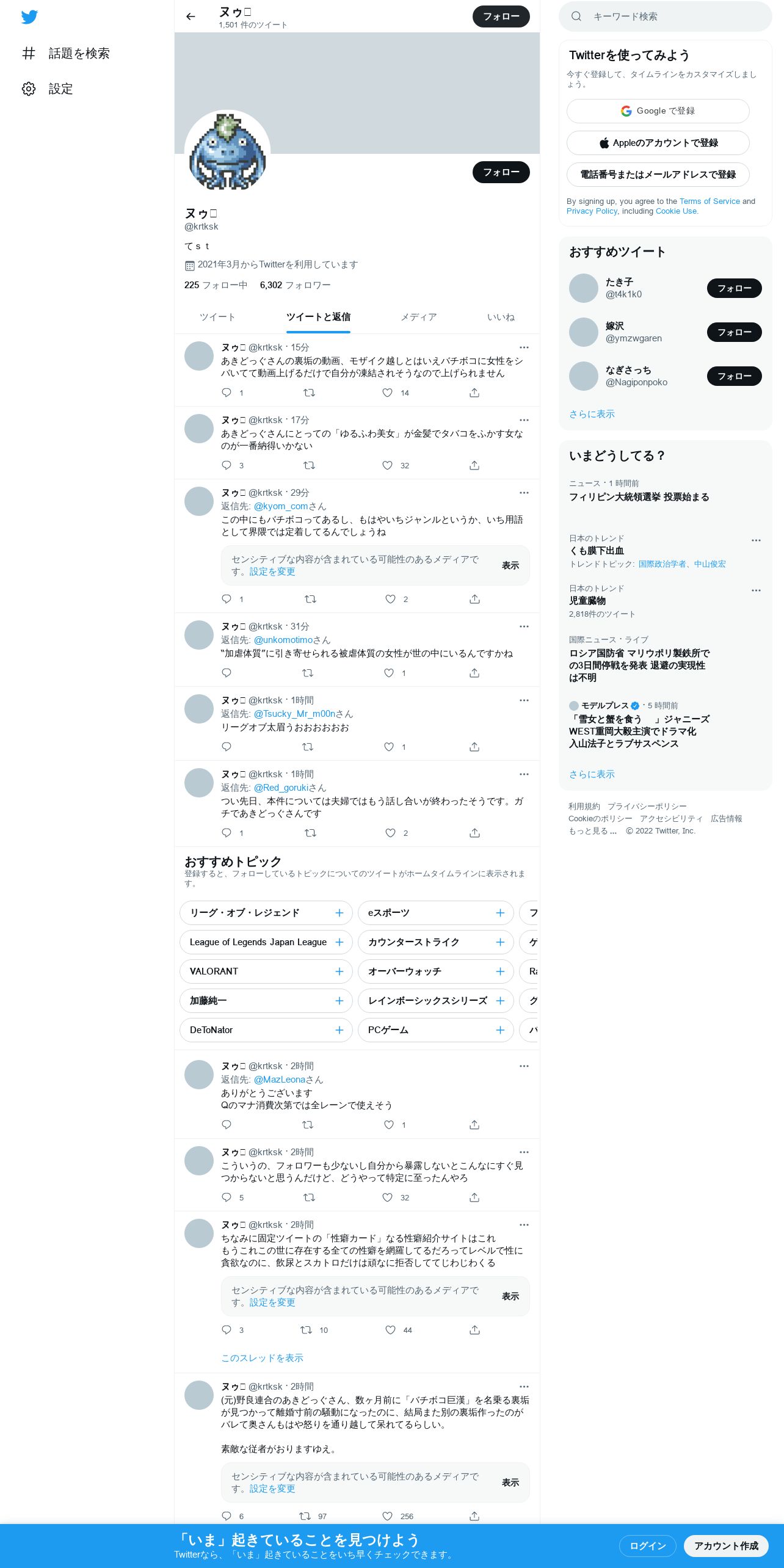This screenshot has width=784, height=1568.
Task: Follow 嫁沢 @ymzwgaren
Action: tap(735, 332)
